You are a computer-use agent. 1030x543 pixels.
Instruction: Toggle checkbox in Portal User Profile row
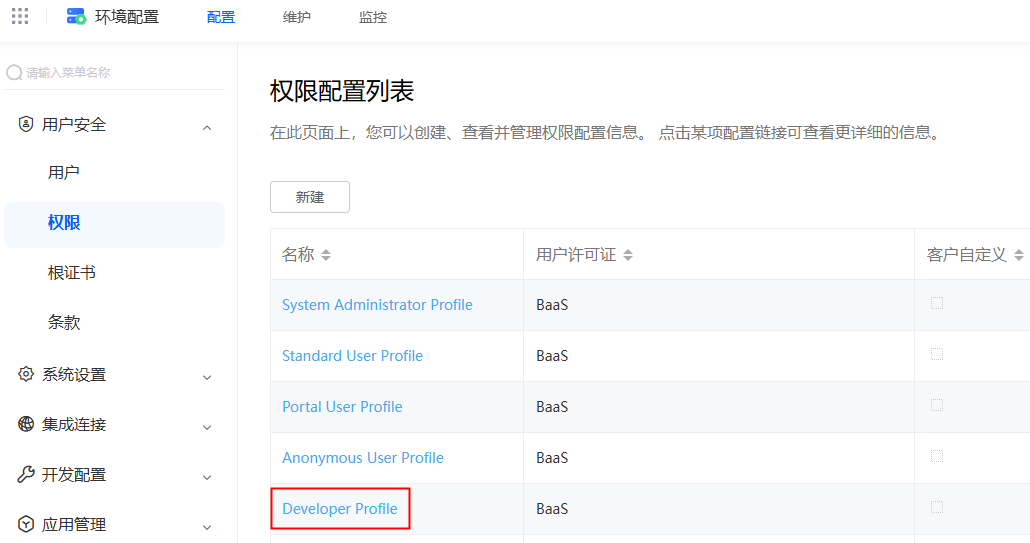(937, 405)
